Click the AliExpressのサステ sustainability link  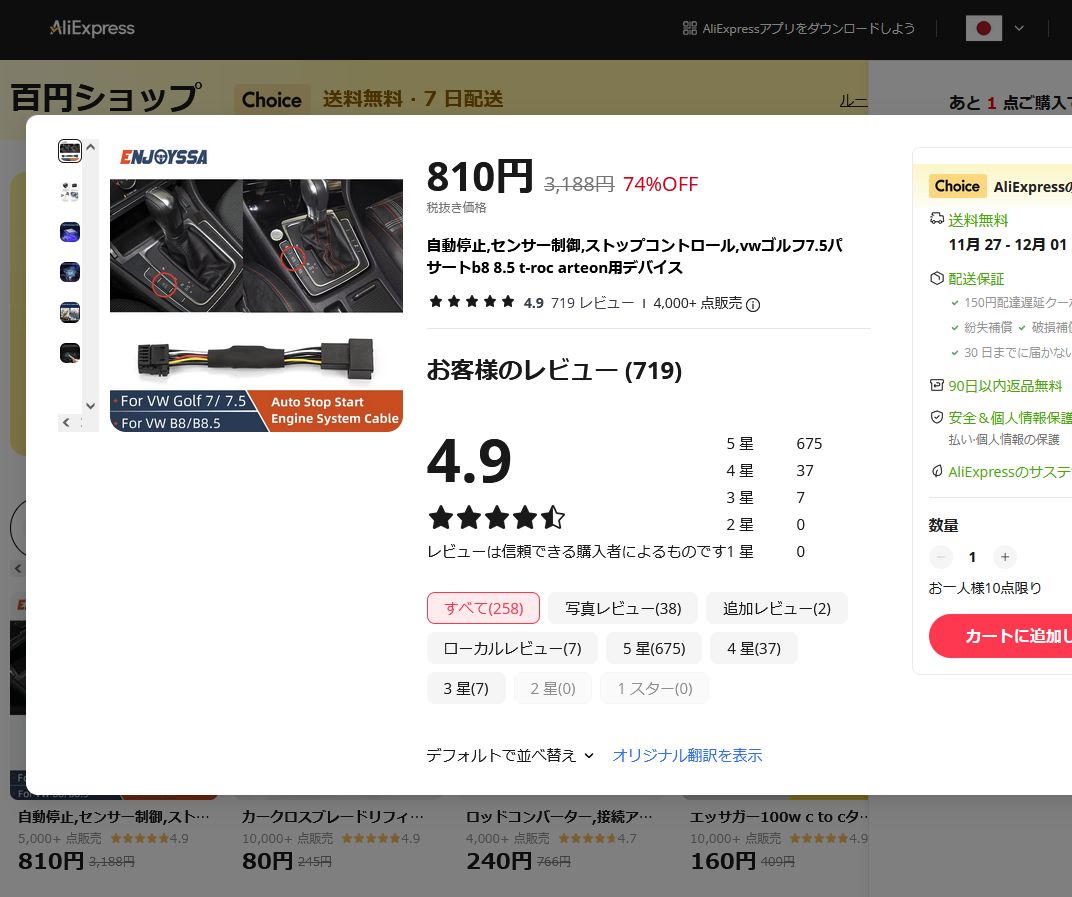[1010, 472]
